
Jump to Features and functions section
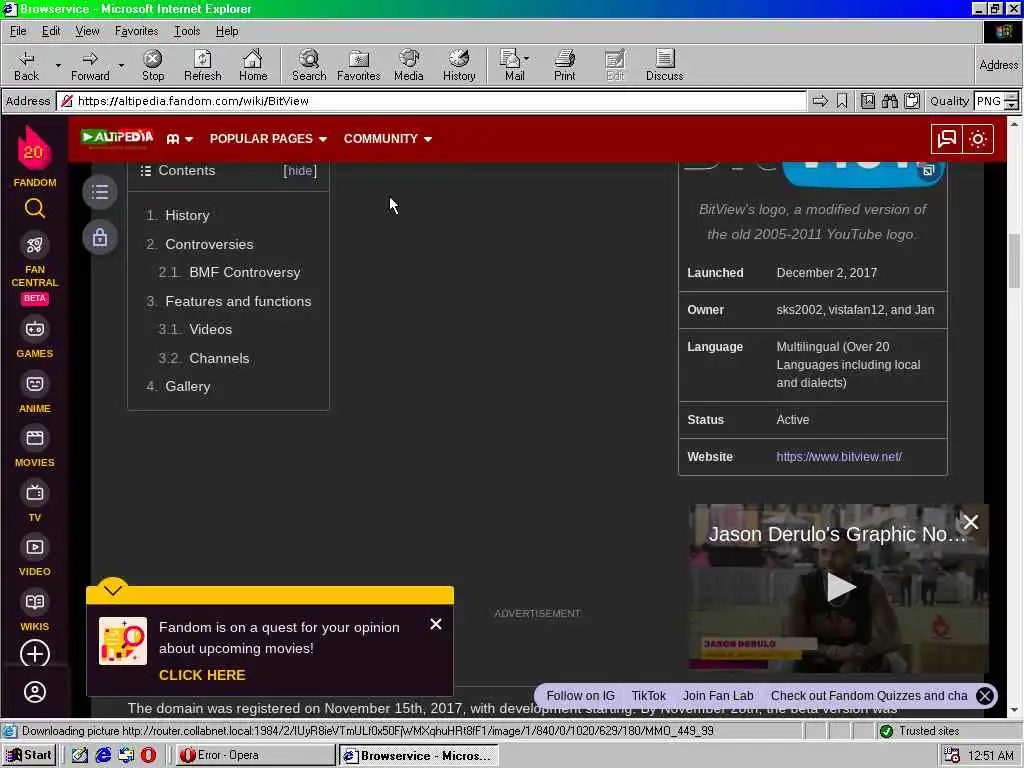click(x=238, y=301)
